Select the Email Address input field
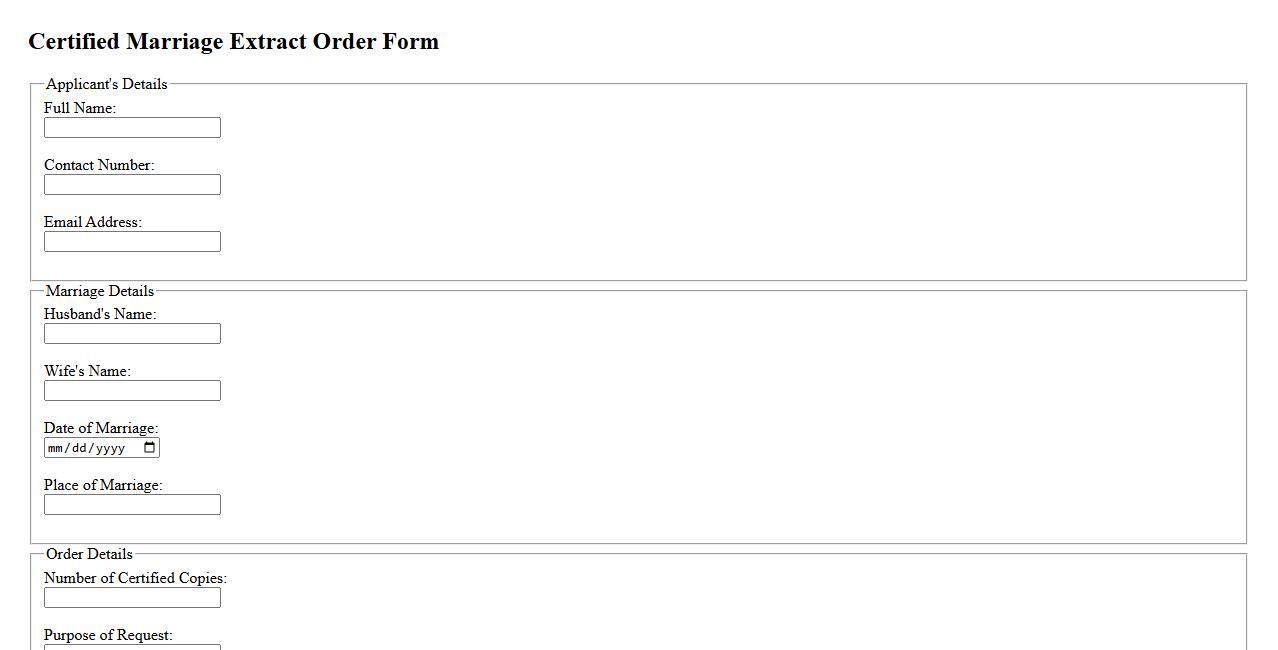This screenshot has width=1278, height=650. (132, 242)
